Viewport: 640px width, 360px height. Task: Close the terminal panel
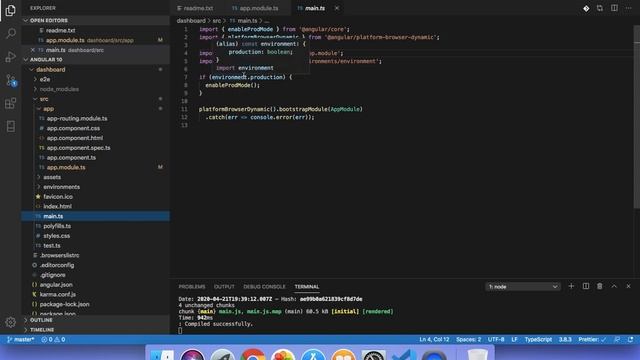629,287
